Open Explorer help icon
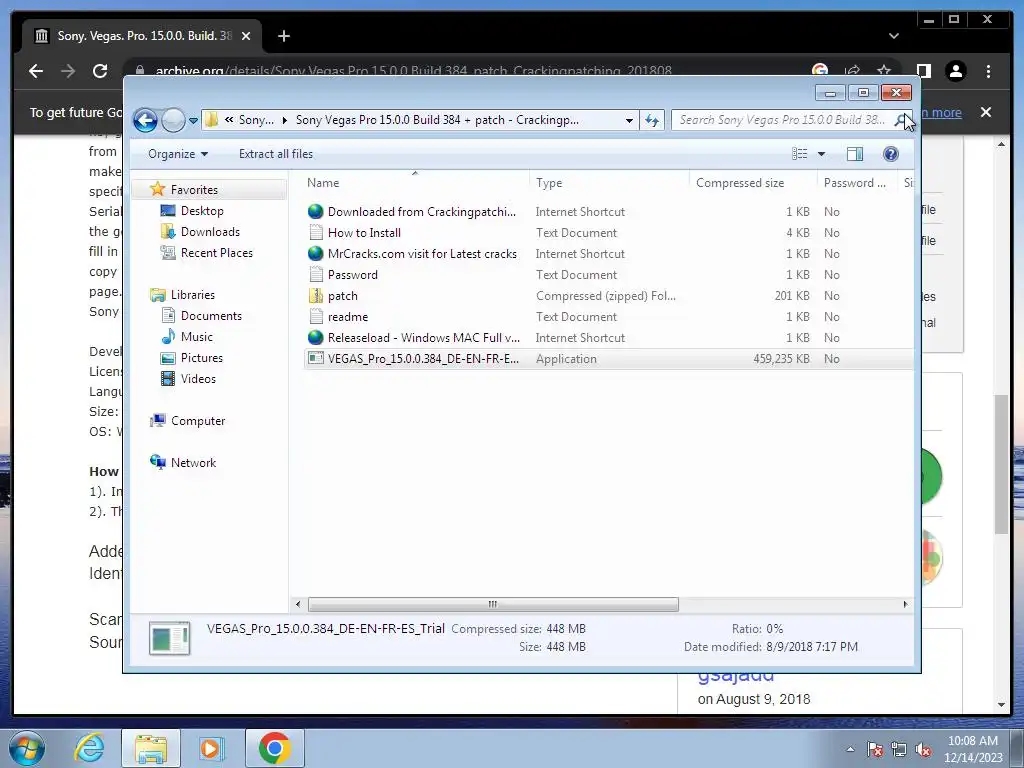1024x768 pixels. [891, 154]
